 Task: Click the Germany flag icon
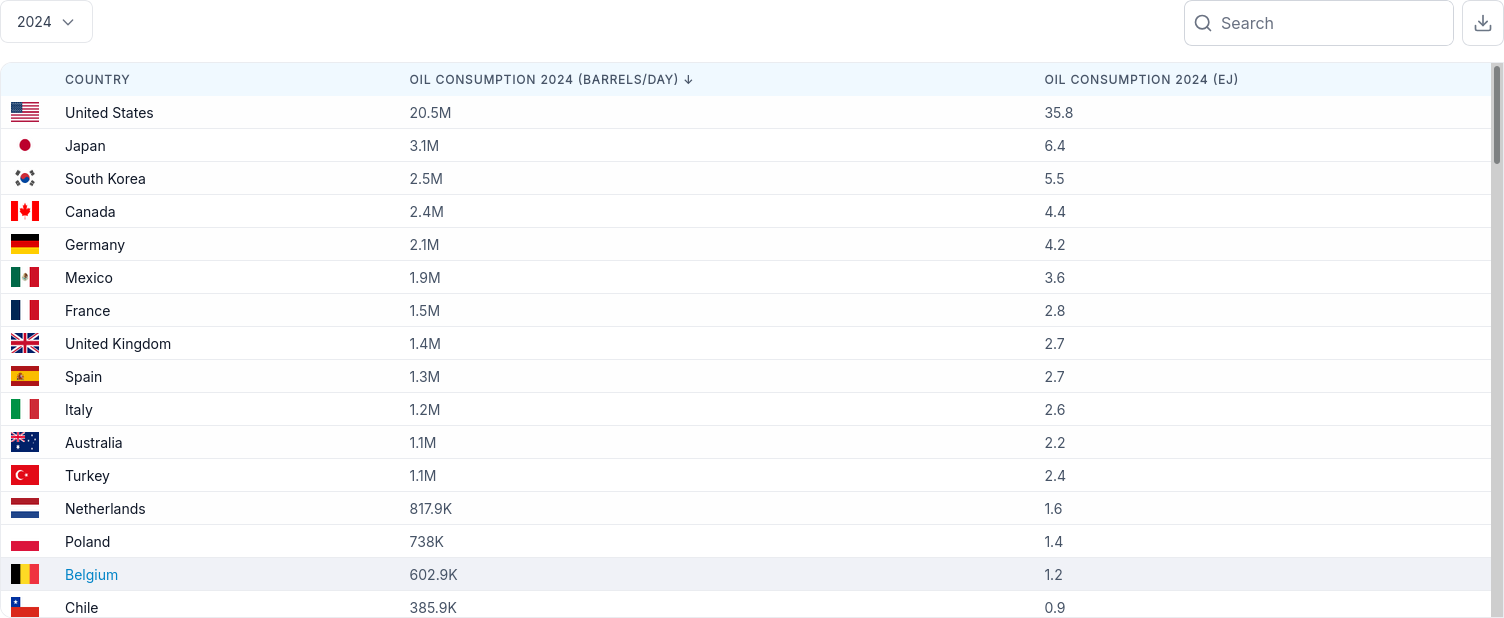tap(25, 245)
